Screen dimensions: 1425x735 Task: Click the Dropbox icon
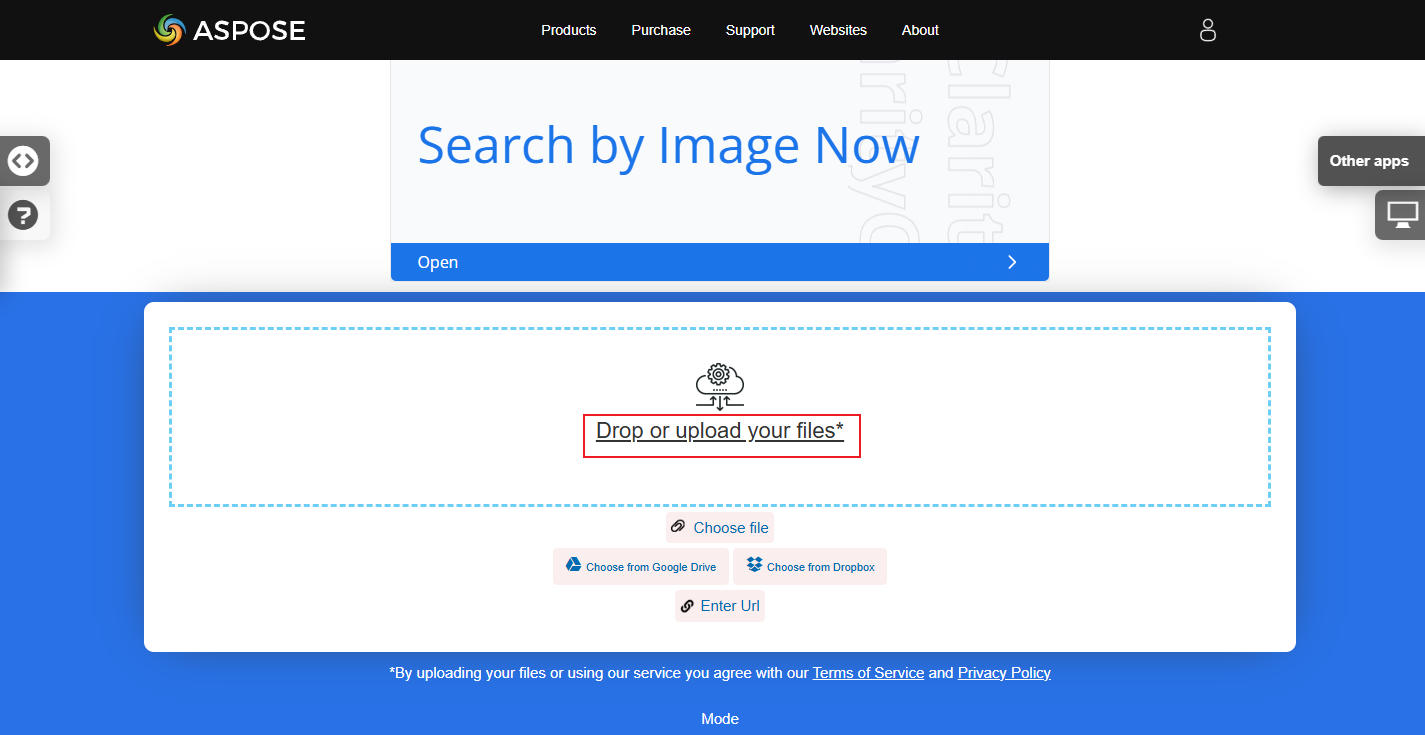click(x=753, y=565)
